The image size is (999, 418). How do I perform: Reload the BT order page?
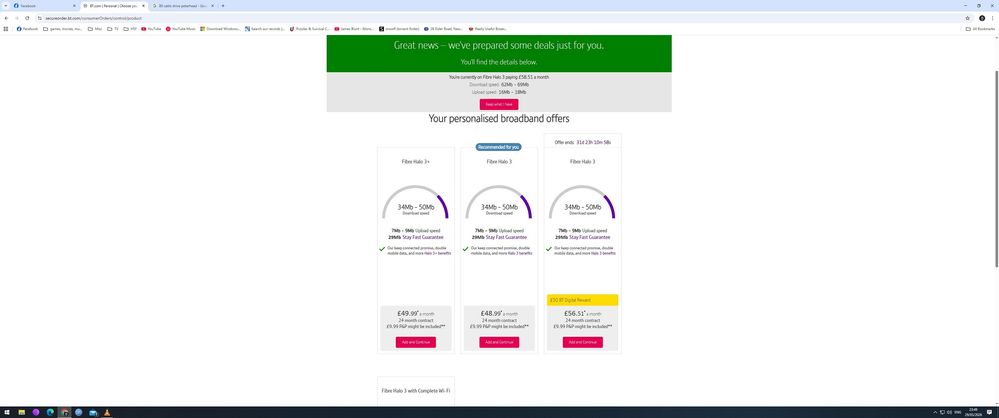pyautogui.click(x=27, y=18)
